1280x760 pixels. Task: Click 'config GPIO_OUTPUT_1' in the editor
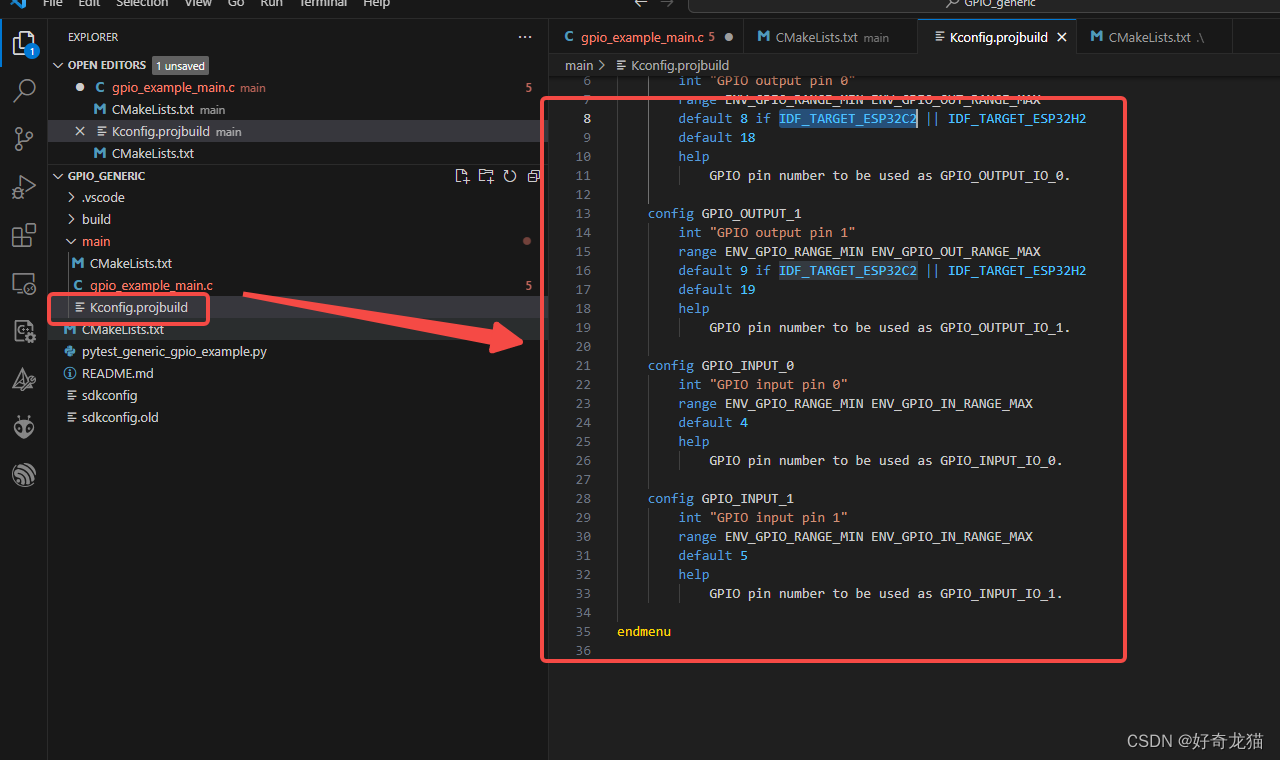point(724,213)
